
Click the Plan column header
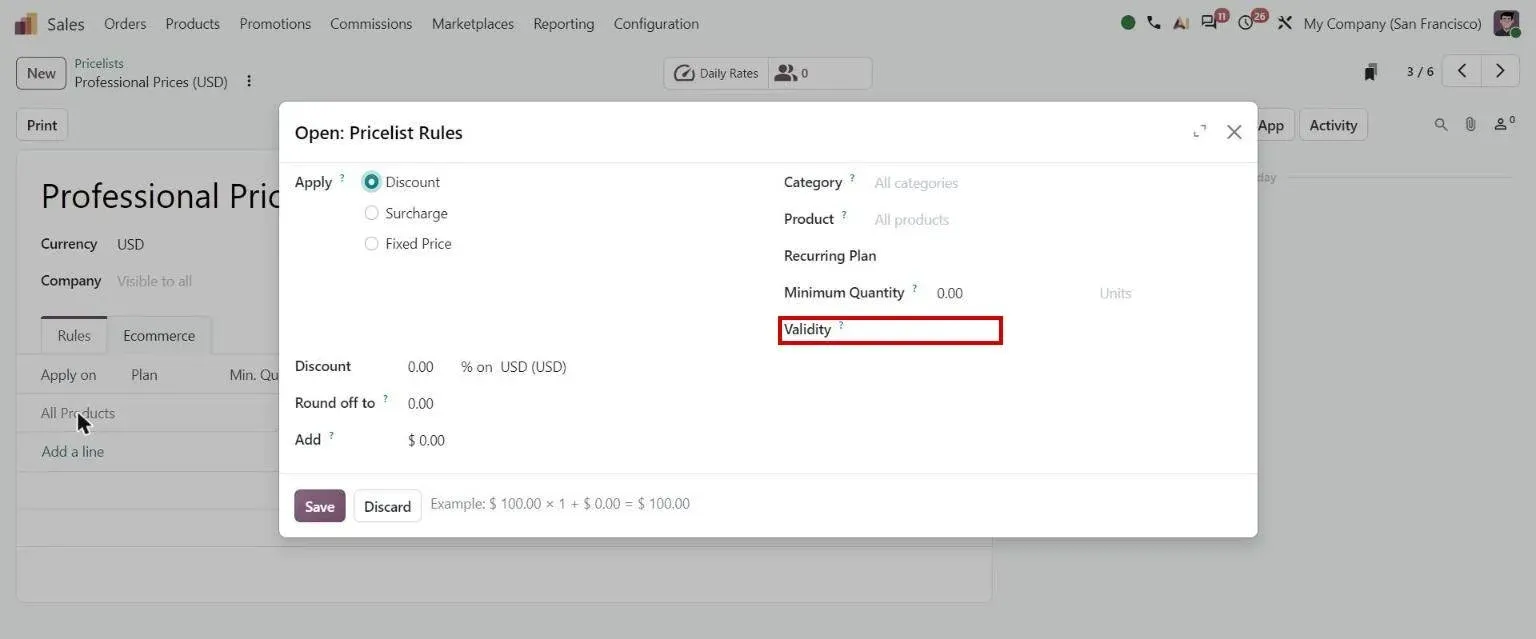pyautogui.click(x=144, y=375)
